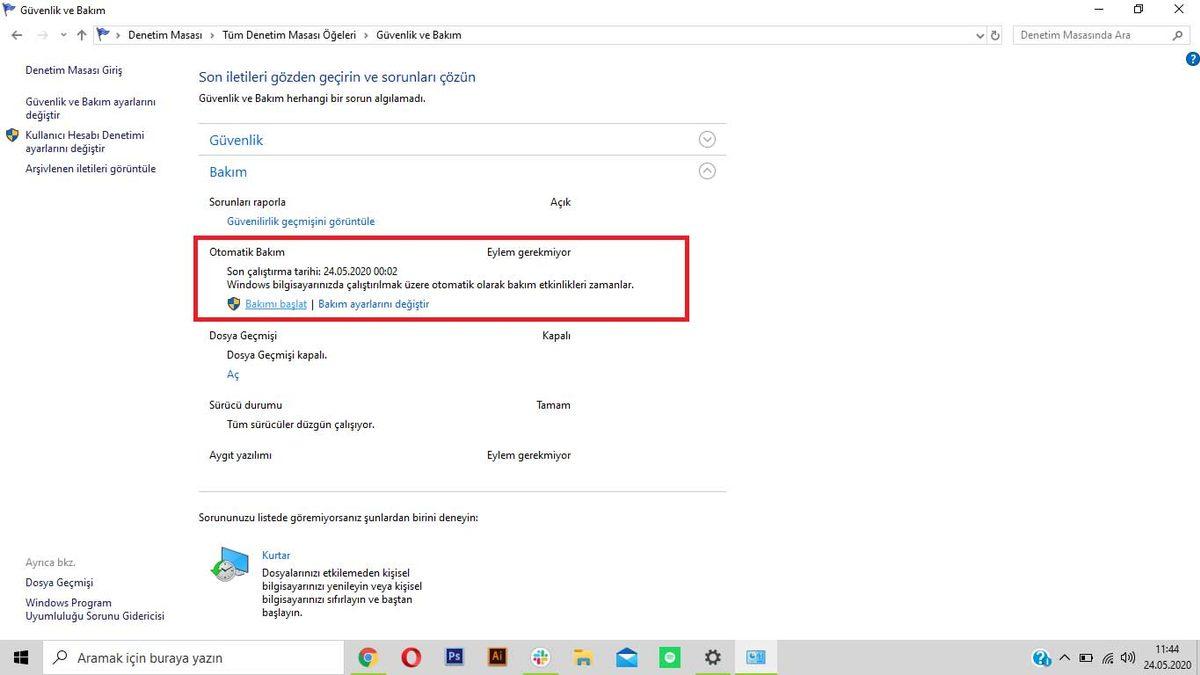1200x675 pixels.
Task: Expand the Güvenlik section
Action: pos(707,139)
